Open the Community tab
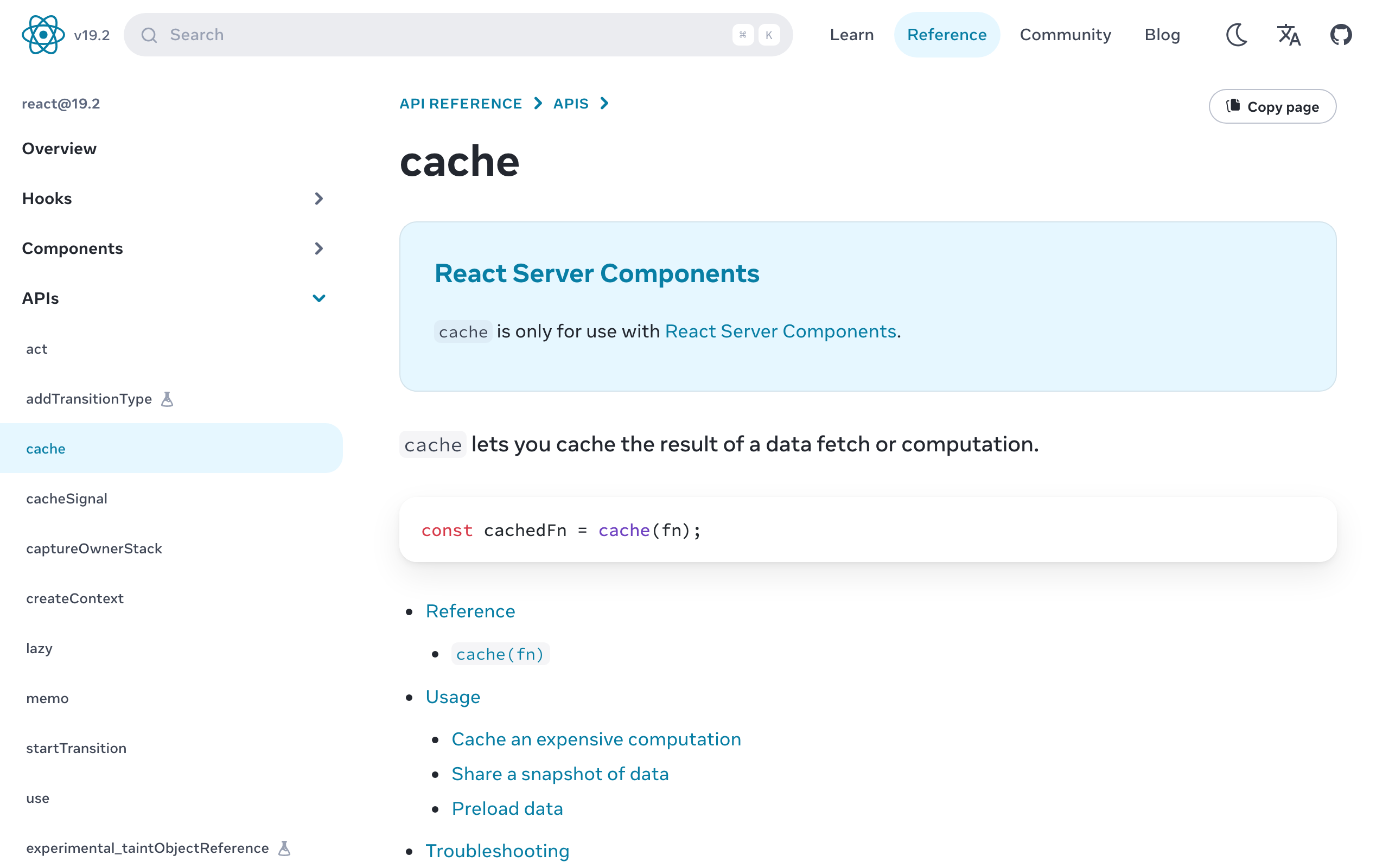The image size is (1389, 868). tap(1065, 34)
